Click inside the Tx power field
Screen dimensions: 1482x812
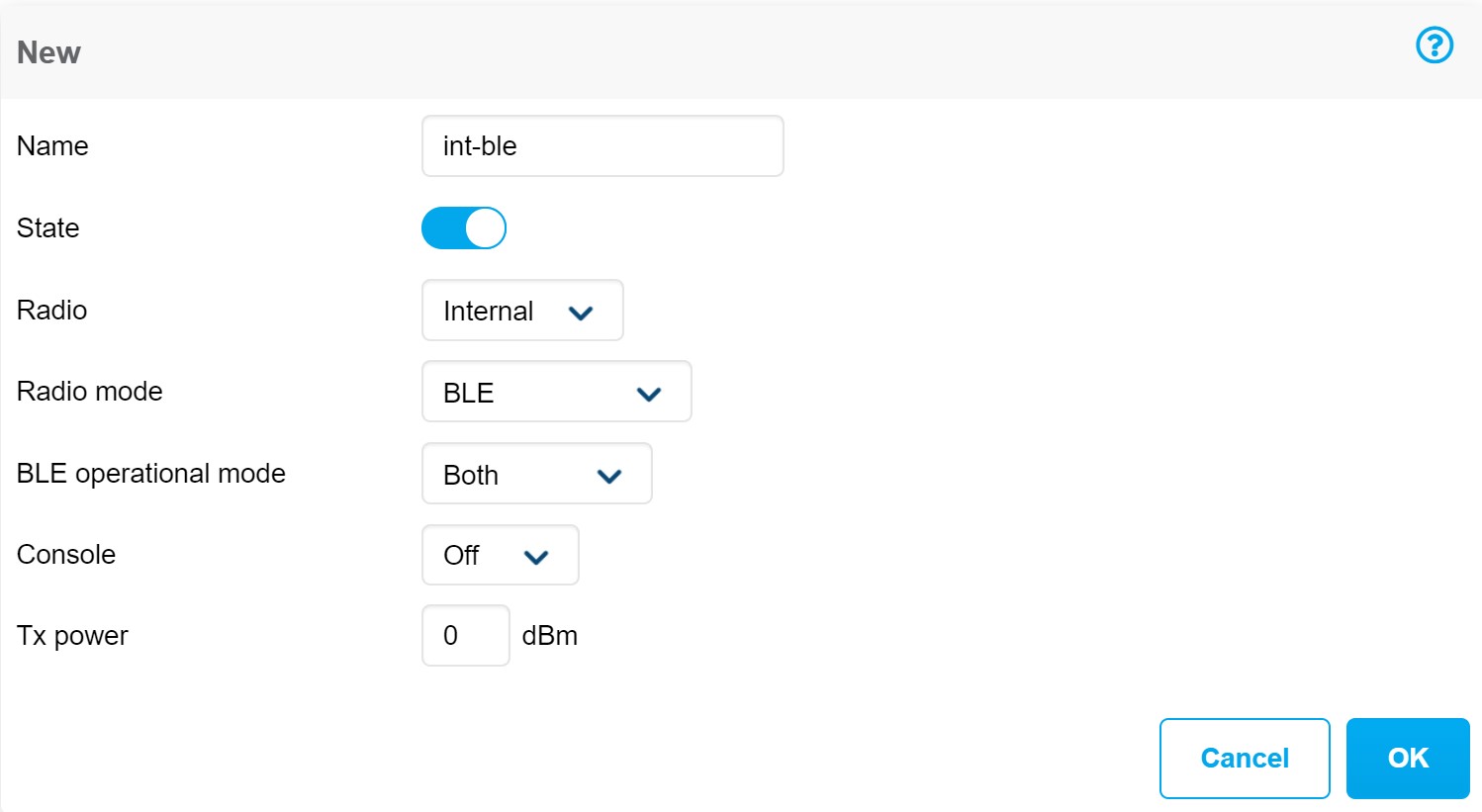[465, 636]
